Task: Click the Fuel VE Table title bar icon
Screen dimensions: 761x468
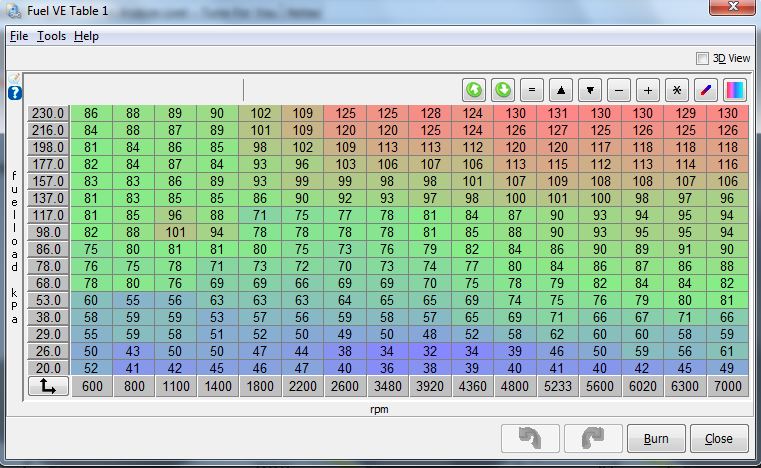Action: (x=14, y=11)
